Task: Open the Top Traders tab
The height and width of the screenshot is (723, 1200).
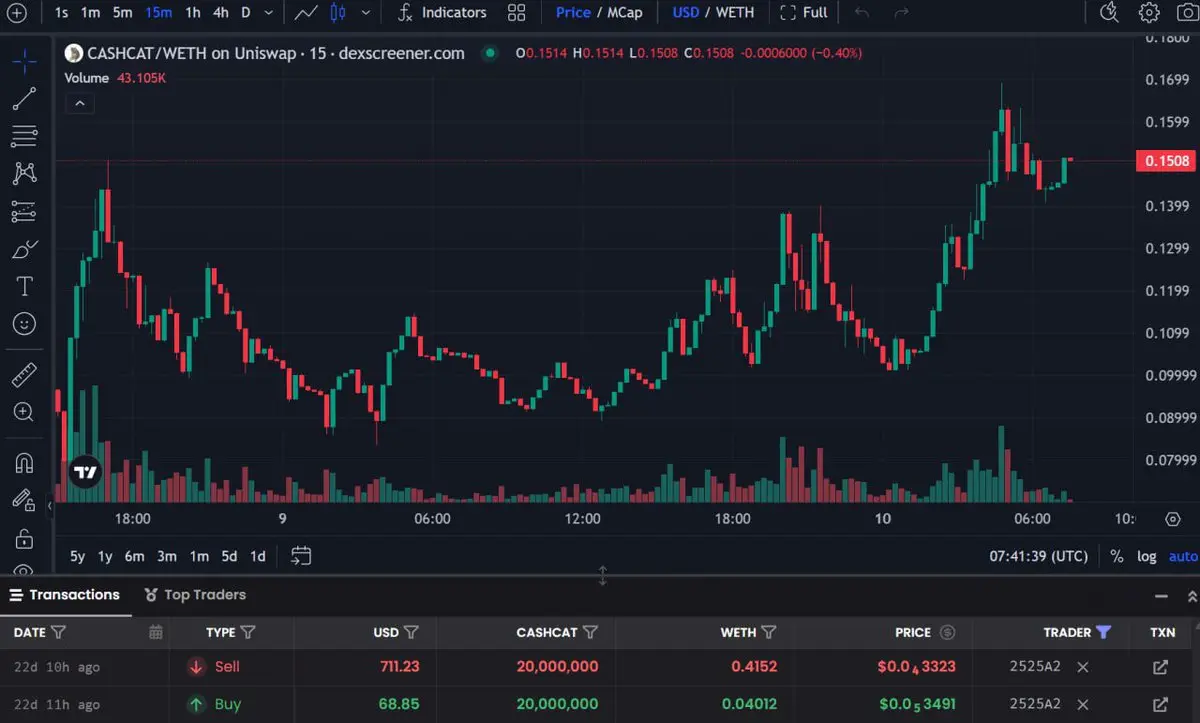Action: (195, 595)
